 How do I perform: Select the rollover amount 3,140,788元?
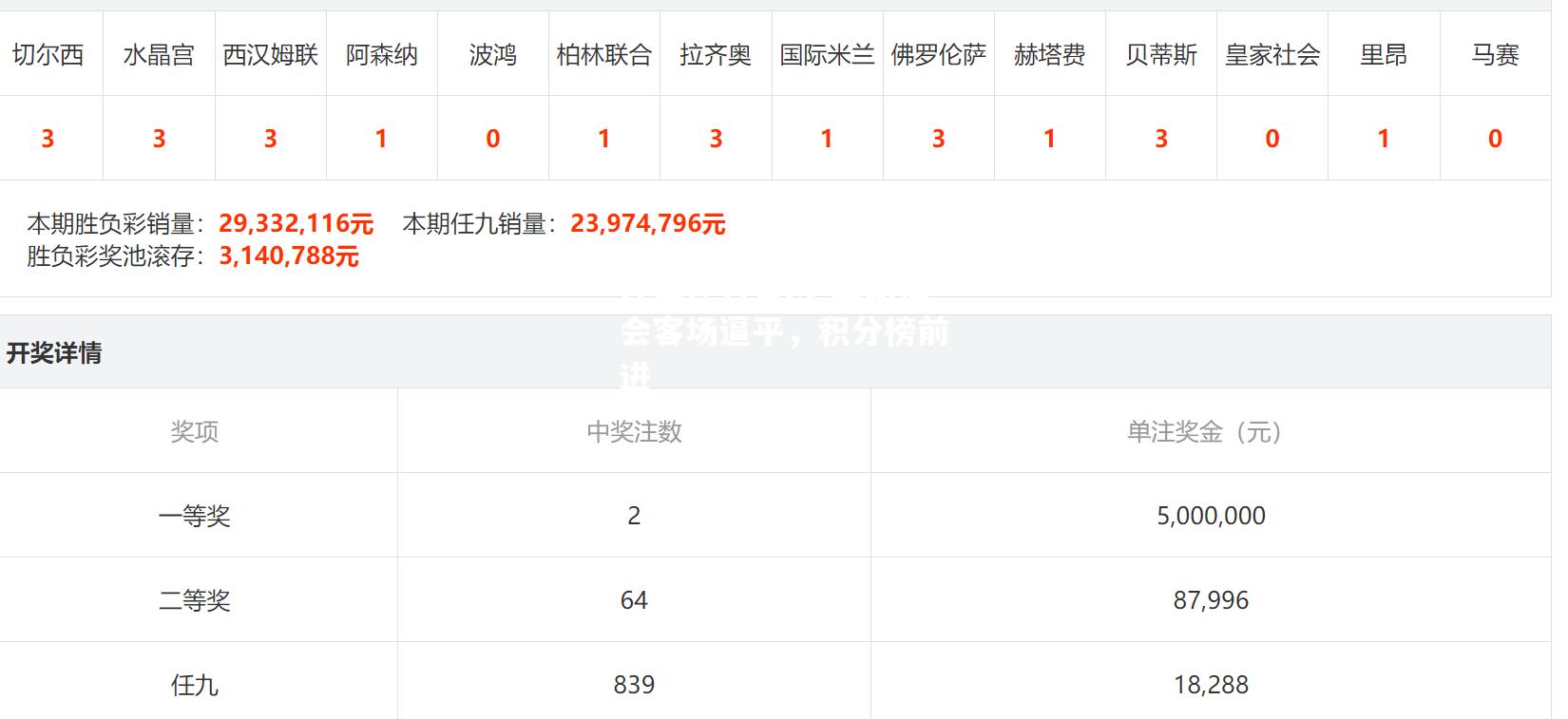coord(289,256)
